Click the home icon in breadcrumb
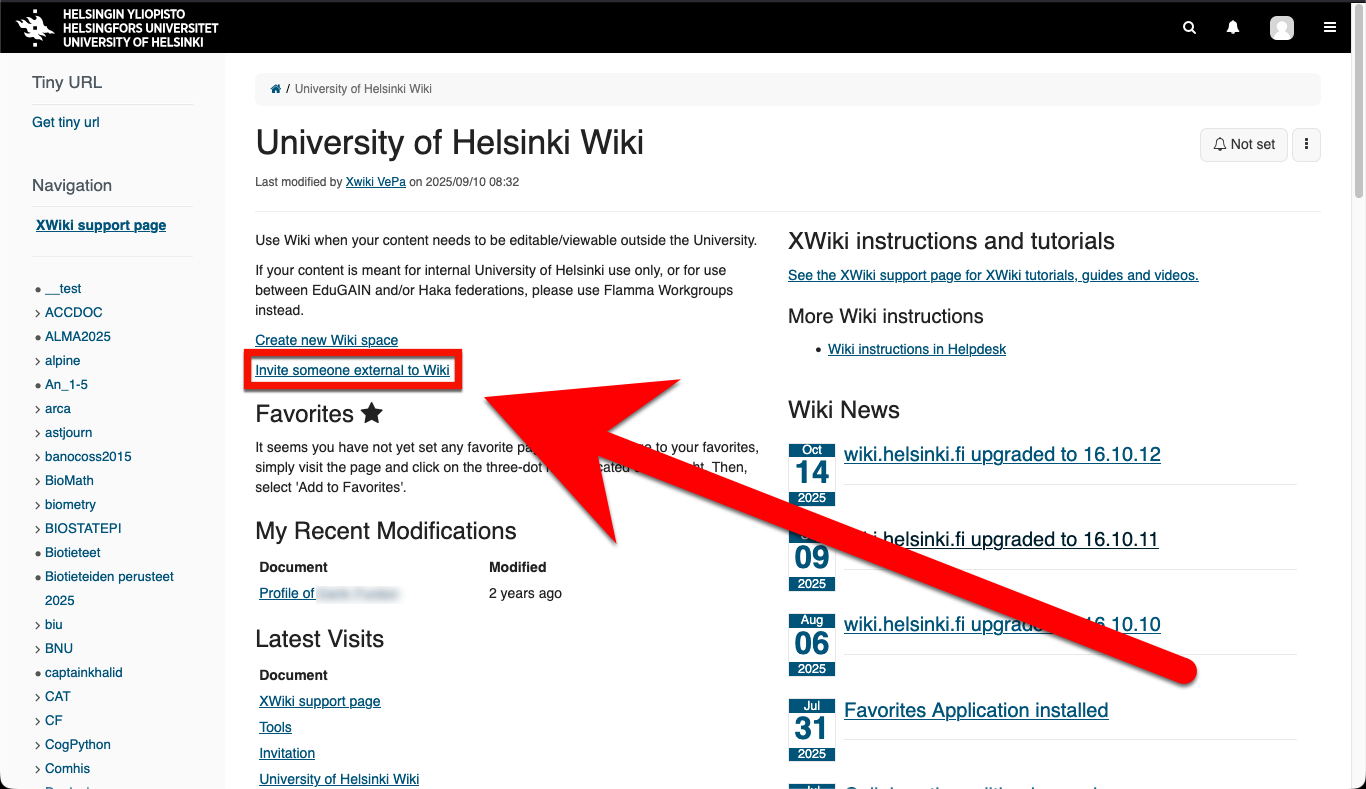 [276, 89]
